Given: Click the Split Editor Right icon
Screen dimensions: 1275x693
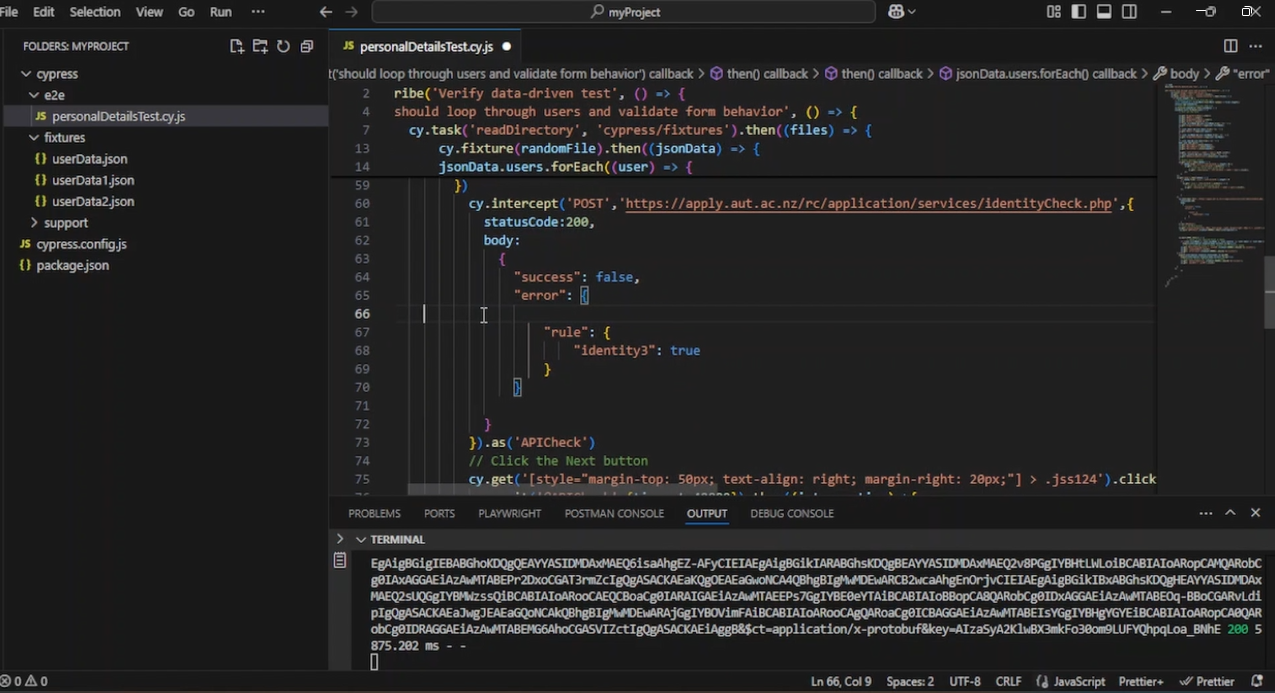Looking at the screenshot, I should (x=1231, y=46).
